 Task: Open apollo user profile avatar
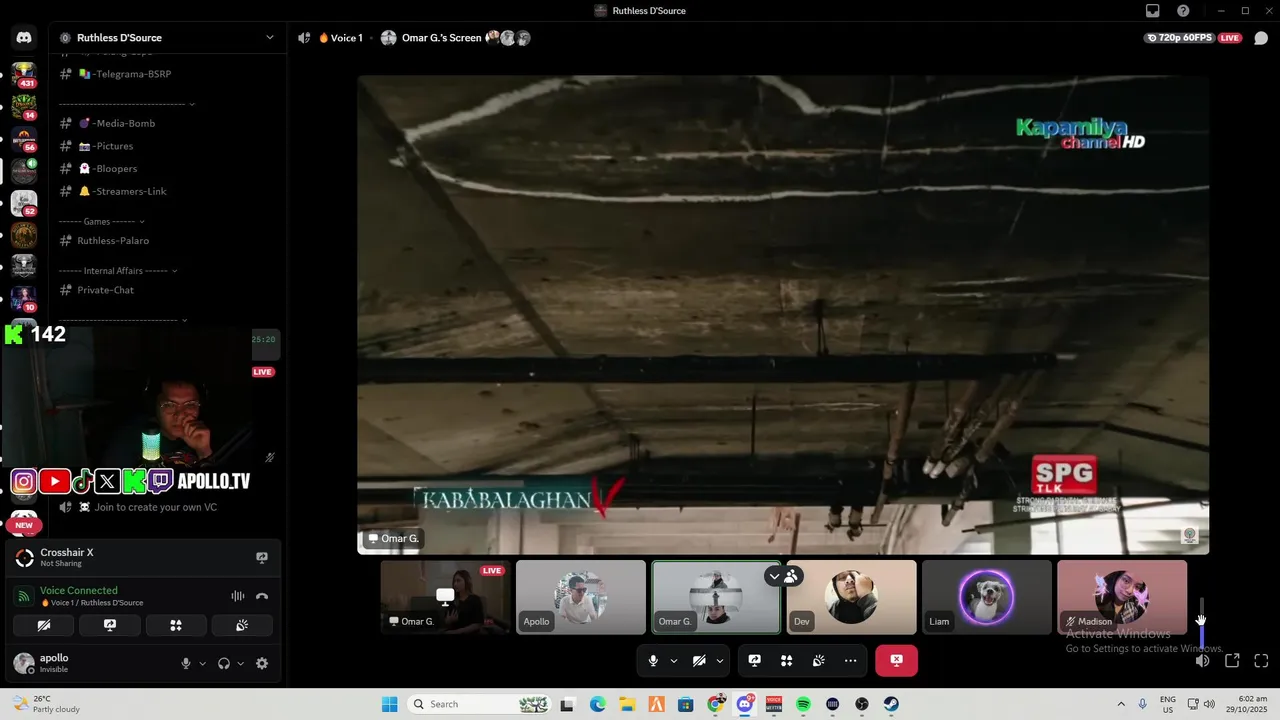[x=24, y=663]
